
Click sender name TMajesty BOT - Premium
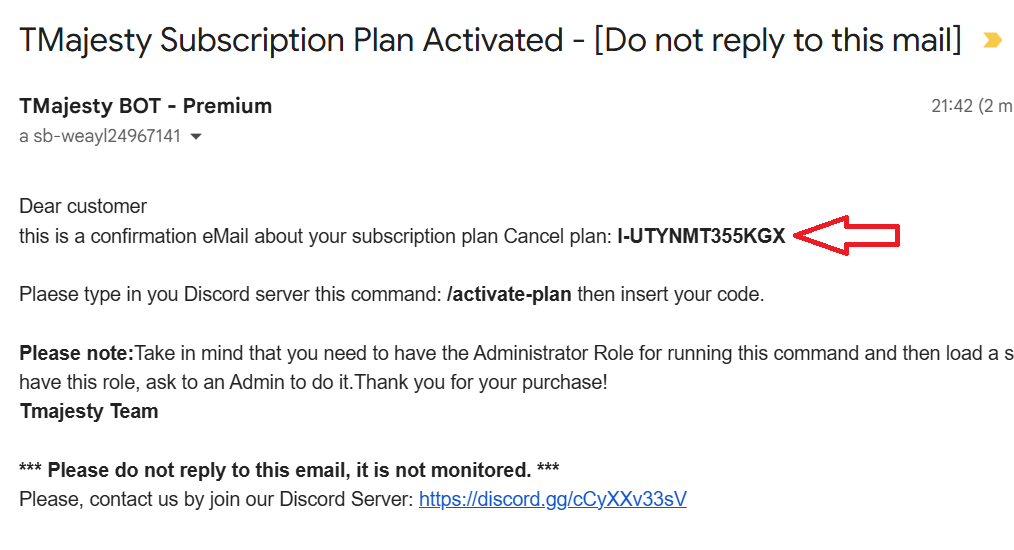[x=145, y=106]
